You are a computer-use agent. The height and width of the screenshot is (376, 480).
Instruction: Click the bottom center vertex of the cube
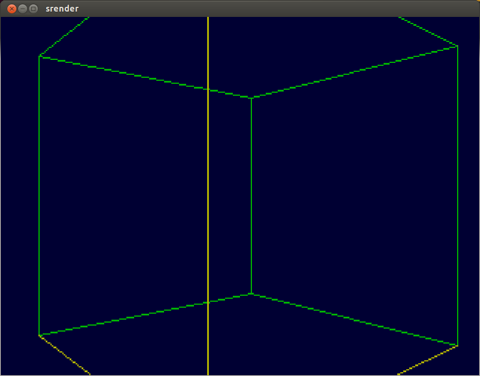(251, 294)
